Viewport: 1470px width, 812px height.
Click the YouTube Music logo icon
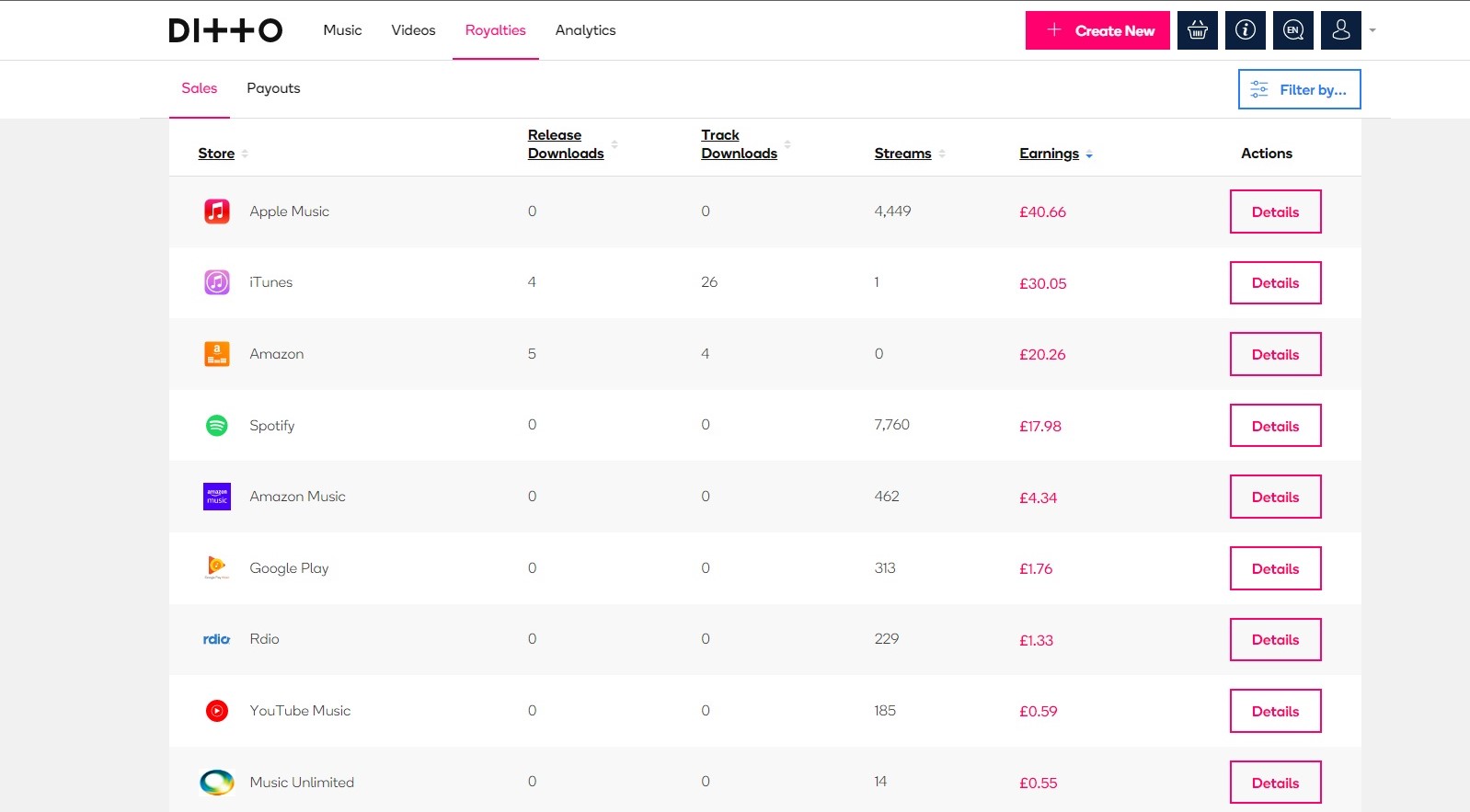tap(216, 711)
